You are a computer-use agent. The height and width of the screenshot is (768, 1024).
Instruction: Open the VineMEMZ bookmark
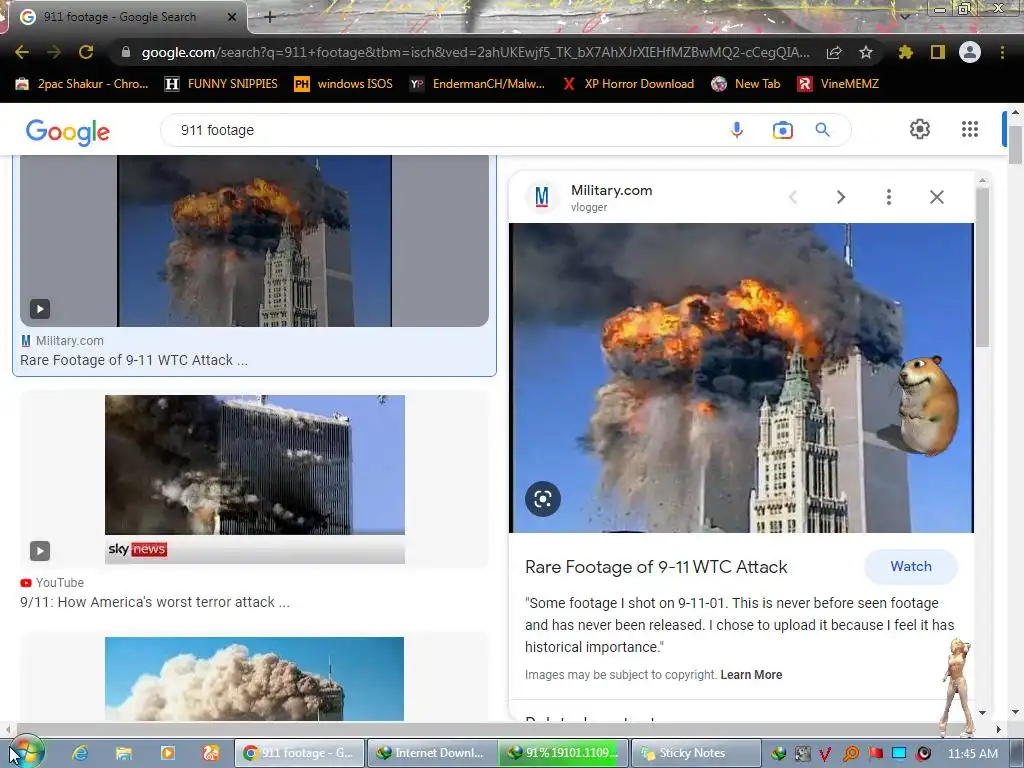click(x=838, y=84)
